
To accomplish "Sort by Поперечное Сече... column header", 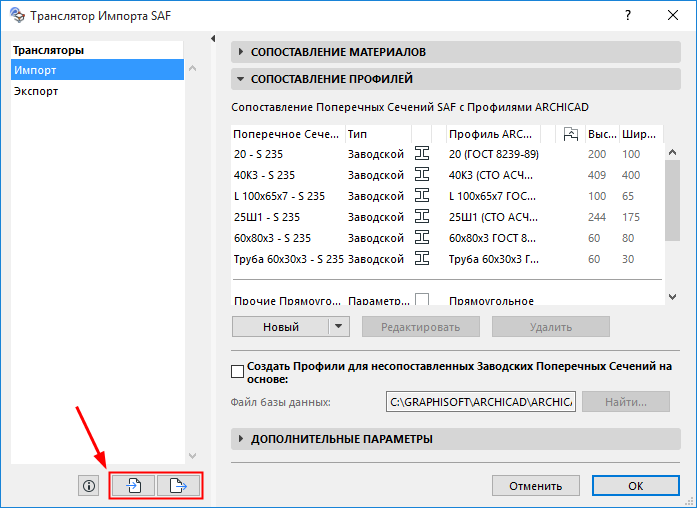I will pos(288,134).
